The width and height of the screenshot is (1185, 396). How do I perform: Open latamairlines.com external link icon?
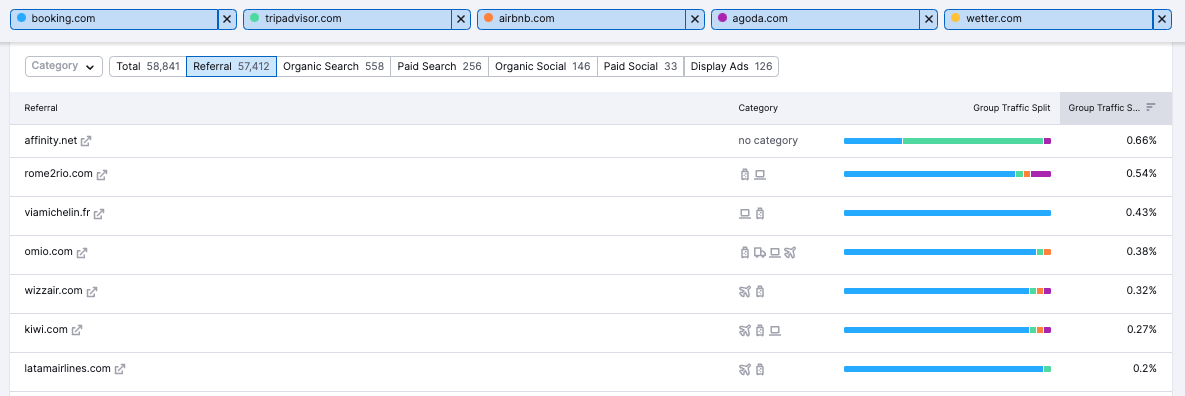[x=119, y=370]
